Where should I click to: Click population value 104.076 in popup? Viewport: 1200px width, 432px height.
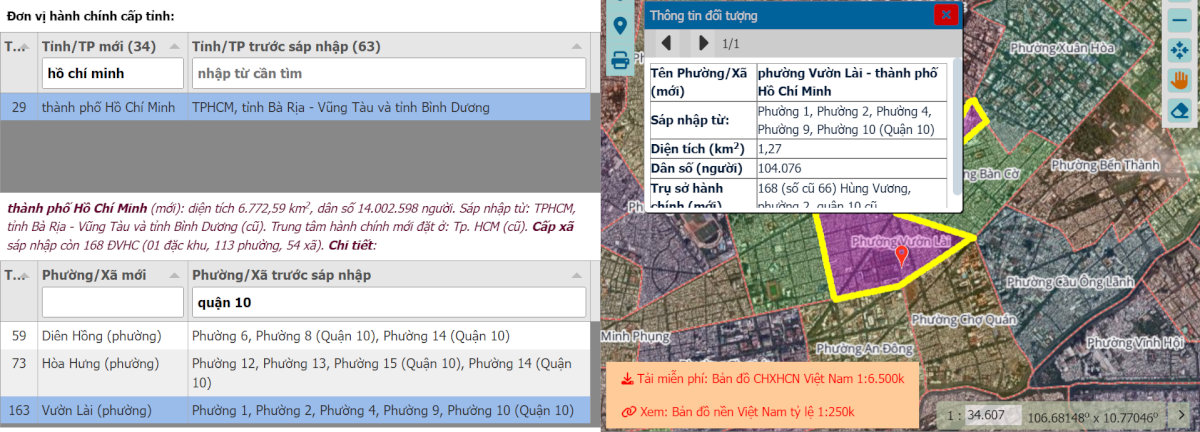tap(780, 168)
